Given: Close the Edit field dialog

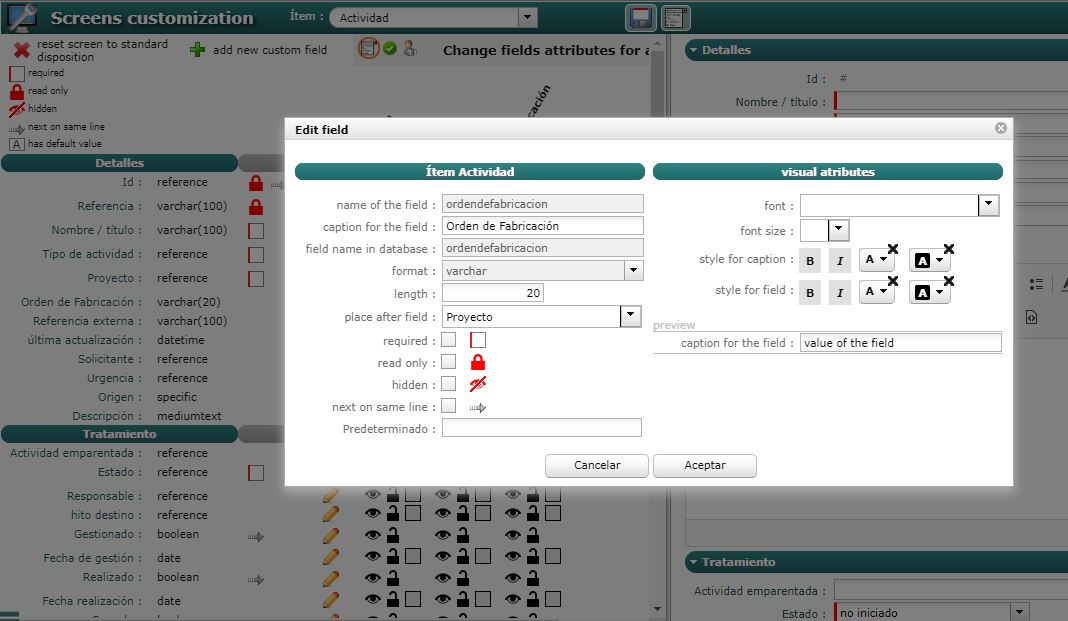Looking at the screenshot, I should pyautogui.click(x=1000, y=128).
